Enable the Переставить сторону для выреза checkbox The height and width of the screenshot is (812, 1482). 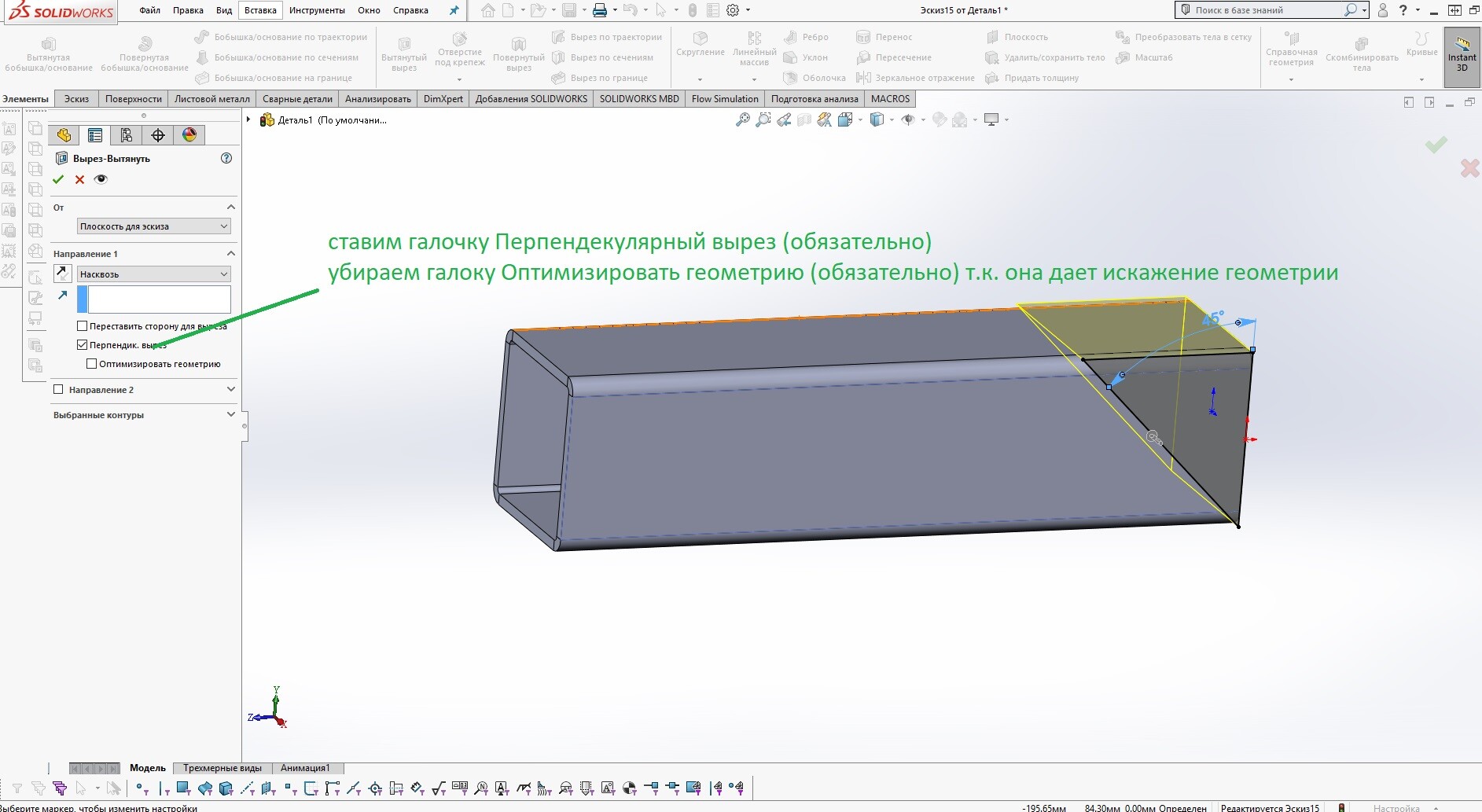pyautogui.click(x=83, y=325)
